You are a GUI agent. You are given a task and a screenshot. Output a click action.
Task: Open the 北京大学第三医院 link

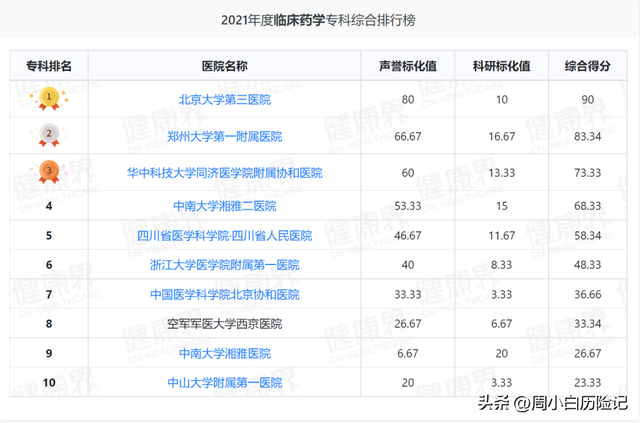point(224,100)
